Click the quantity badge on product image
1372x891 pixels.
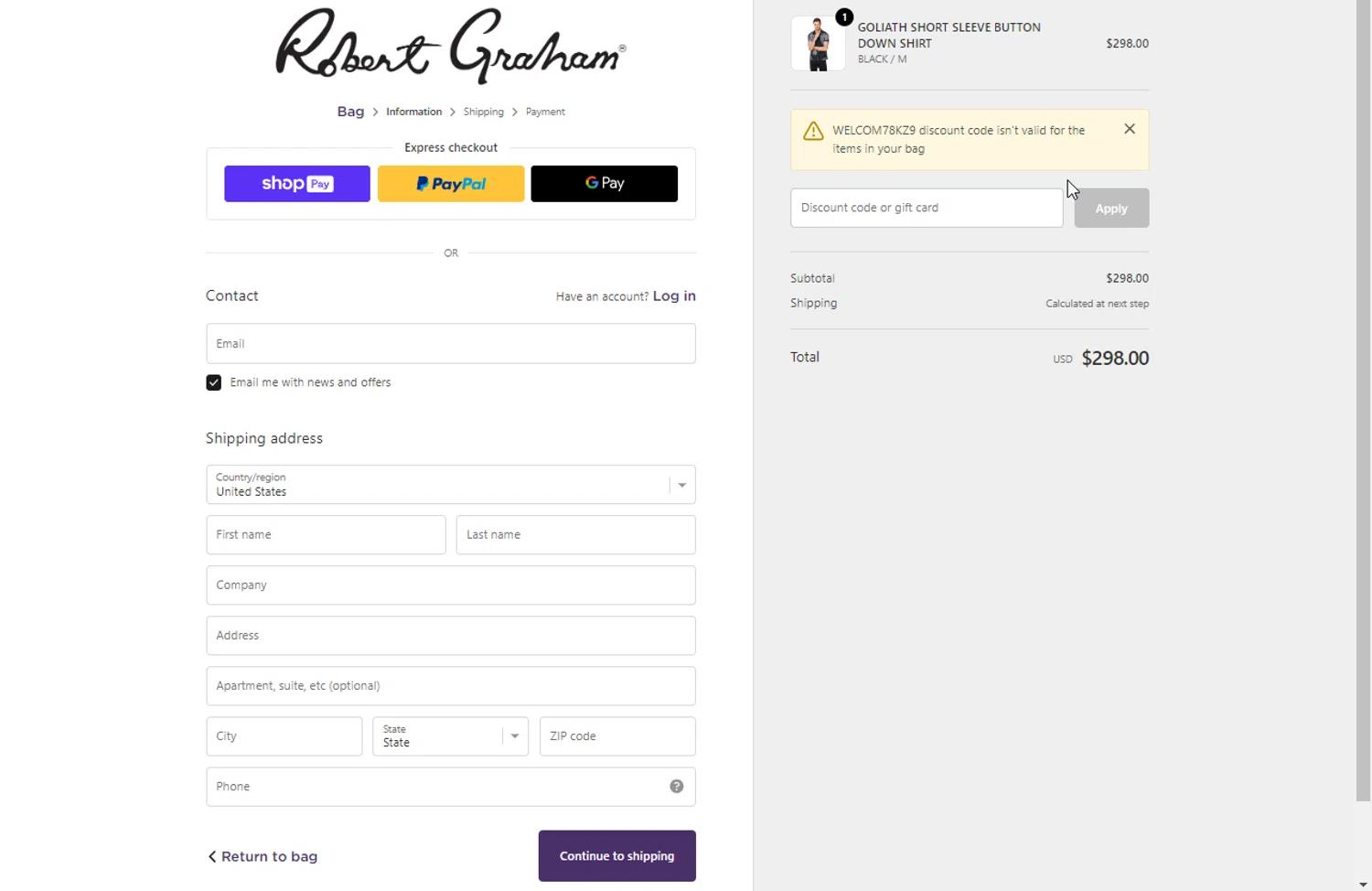[844, 17]
